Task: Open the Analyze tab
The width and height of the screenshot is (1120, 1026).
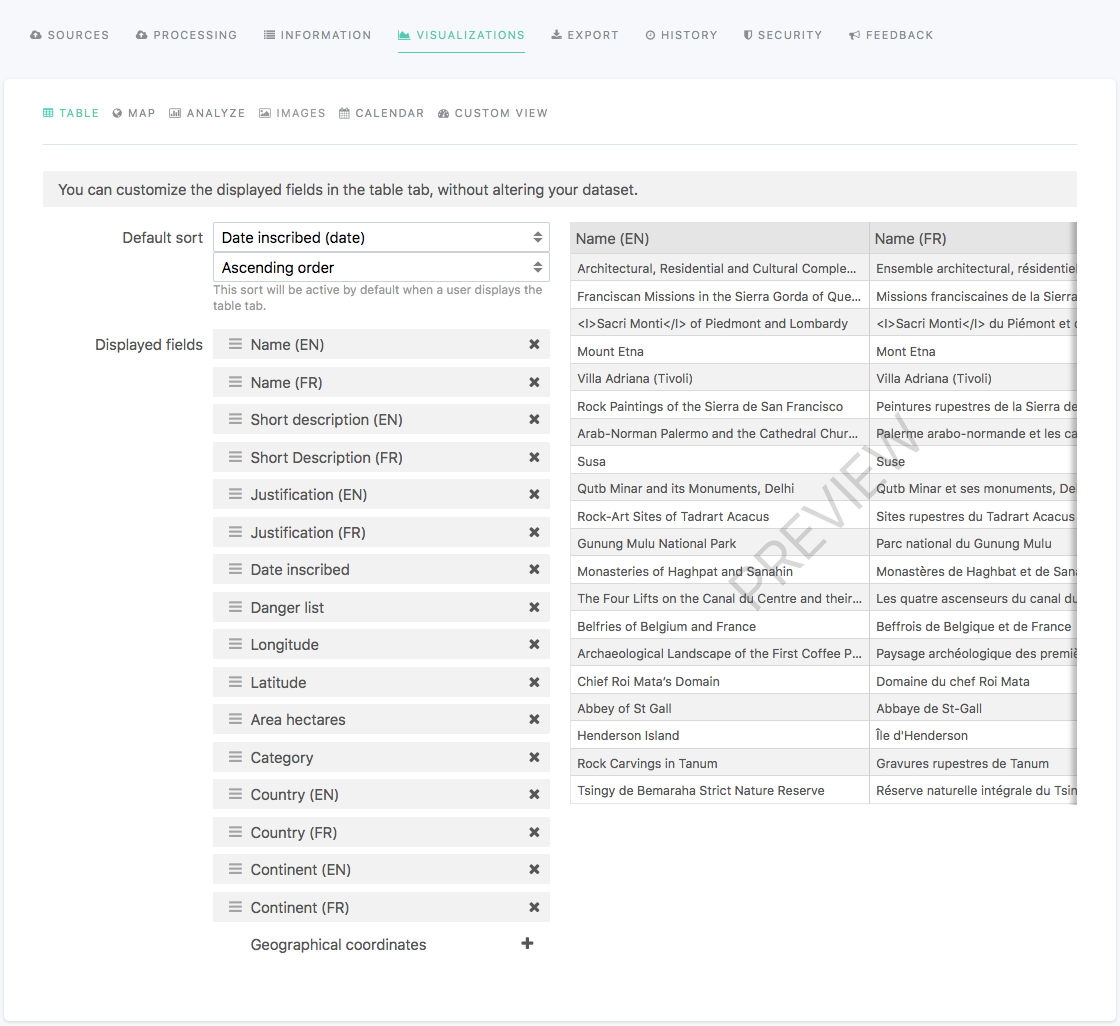Action: pos(207,113)
